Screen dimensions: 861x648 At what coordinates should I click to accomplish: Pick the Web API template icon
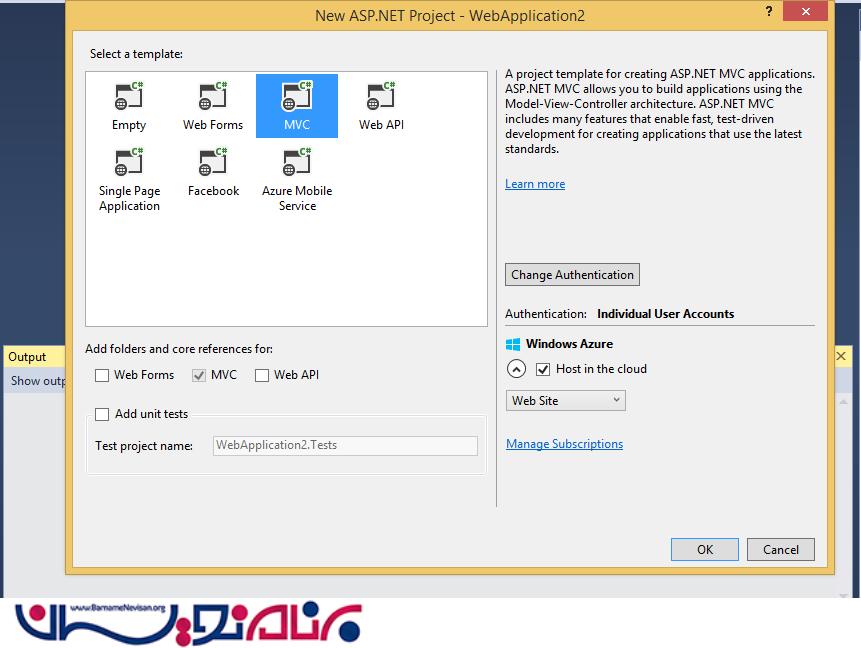pyautogui.click(x=381, y=98)
